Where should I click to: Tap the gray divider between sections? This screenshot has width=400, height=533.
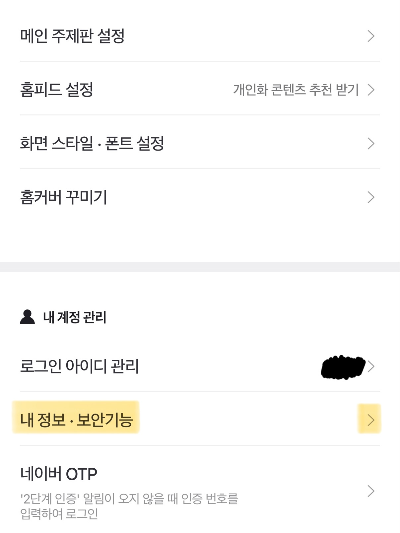coord(200,267)
